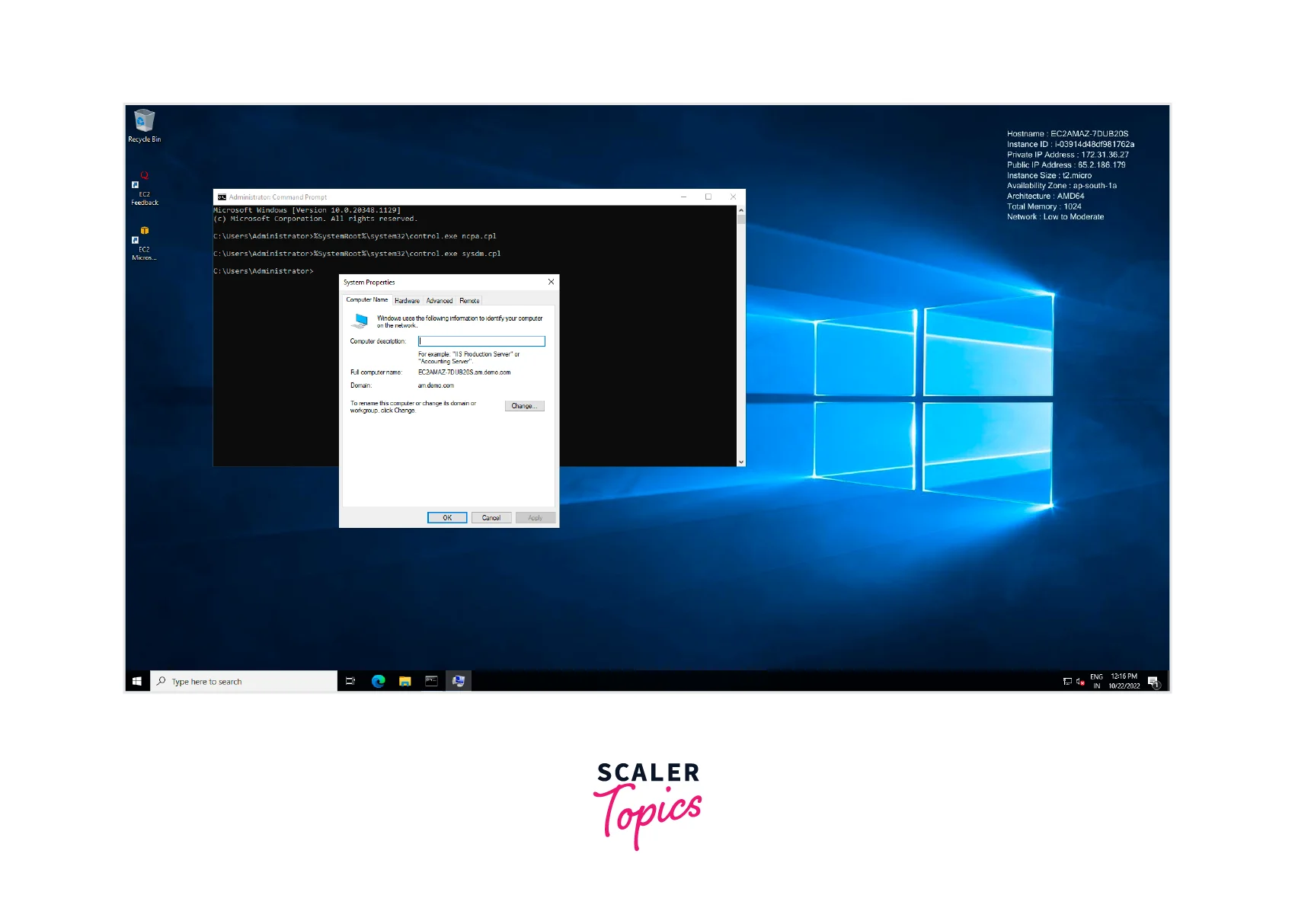The image size is (1295, 924).
Task: Open the EC2 Microsoft desktop shortcut
Action: 144,242
